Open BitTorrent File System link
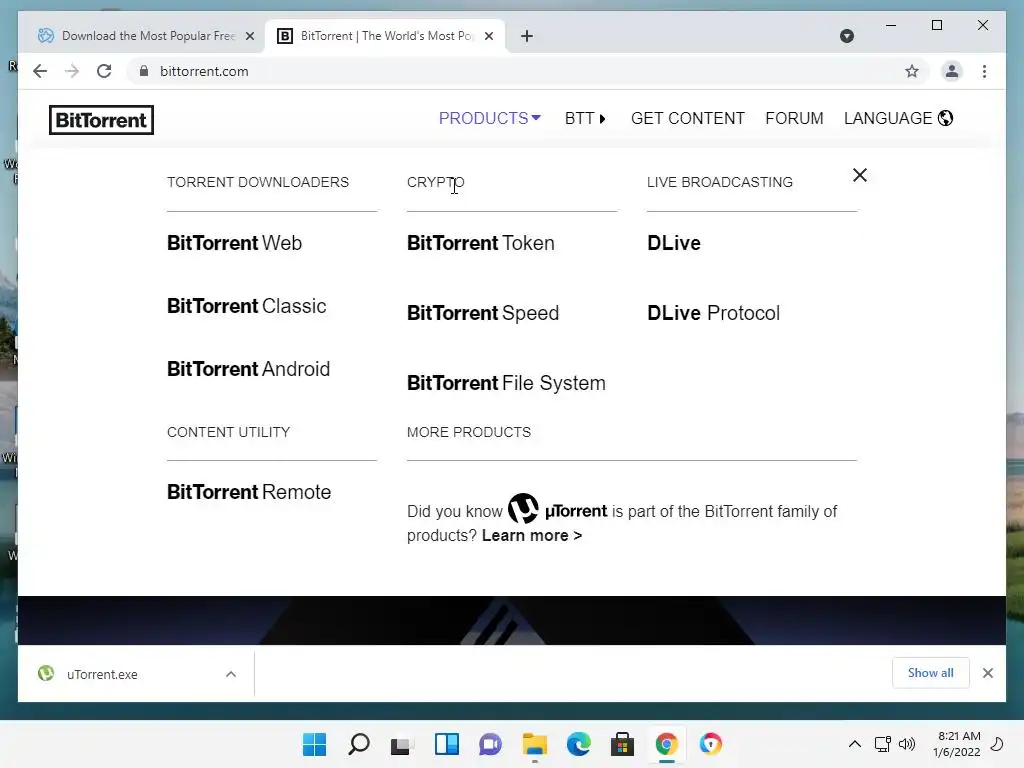Screen dimensions: 1024x768 (506, 383)
